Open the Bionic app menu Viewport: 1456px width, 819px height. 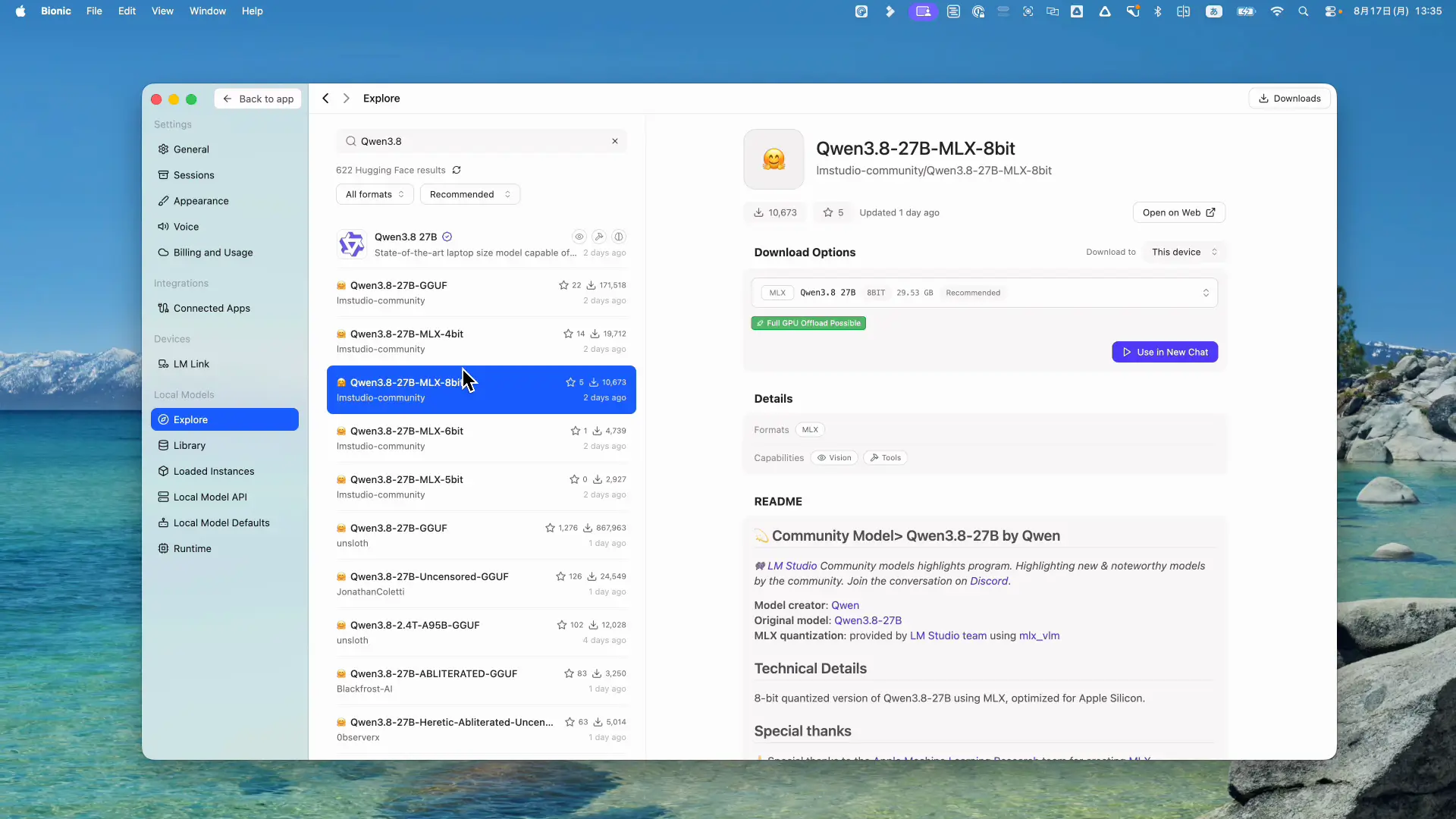[56, 11]
